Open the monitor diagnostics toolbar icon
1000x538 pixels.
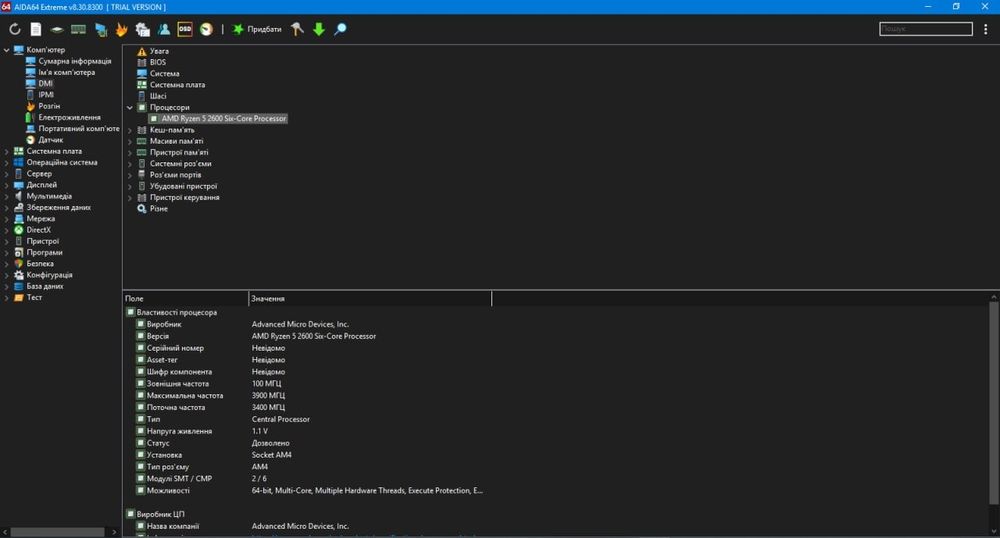pos(101,29)
